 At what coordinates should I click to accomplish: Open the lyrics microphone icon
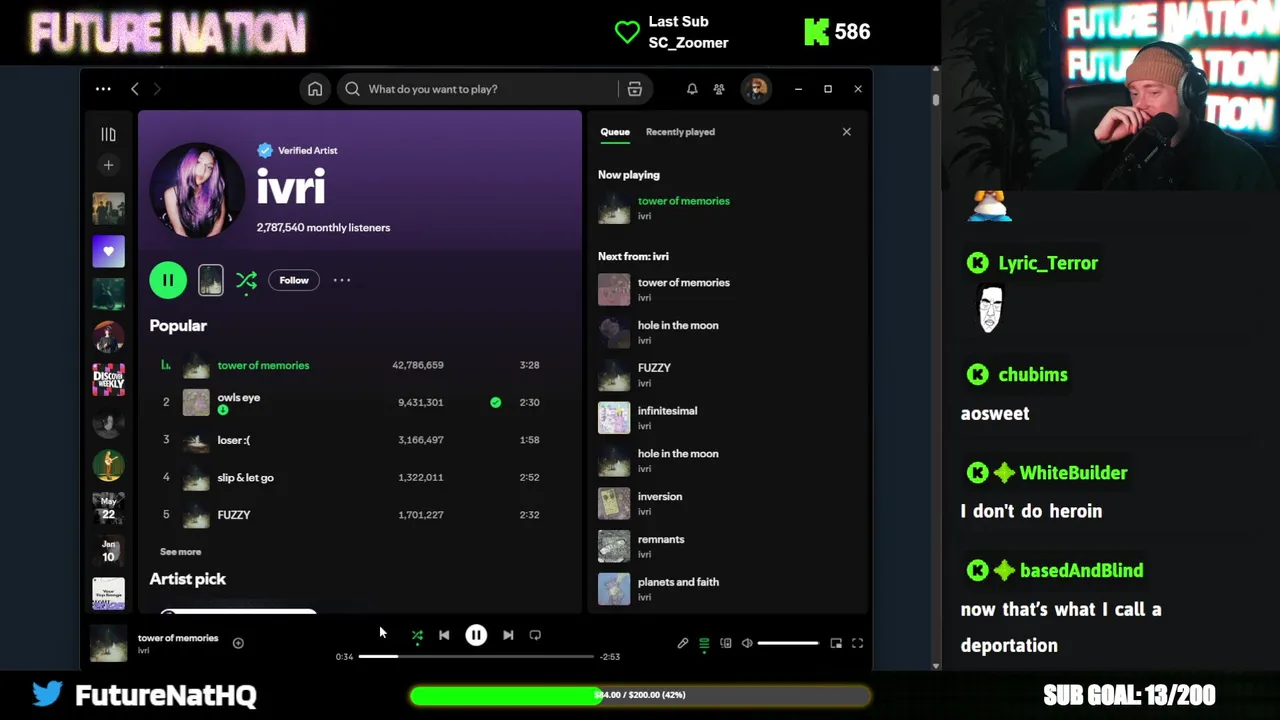coord(683,643)
